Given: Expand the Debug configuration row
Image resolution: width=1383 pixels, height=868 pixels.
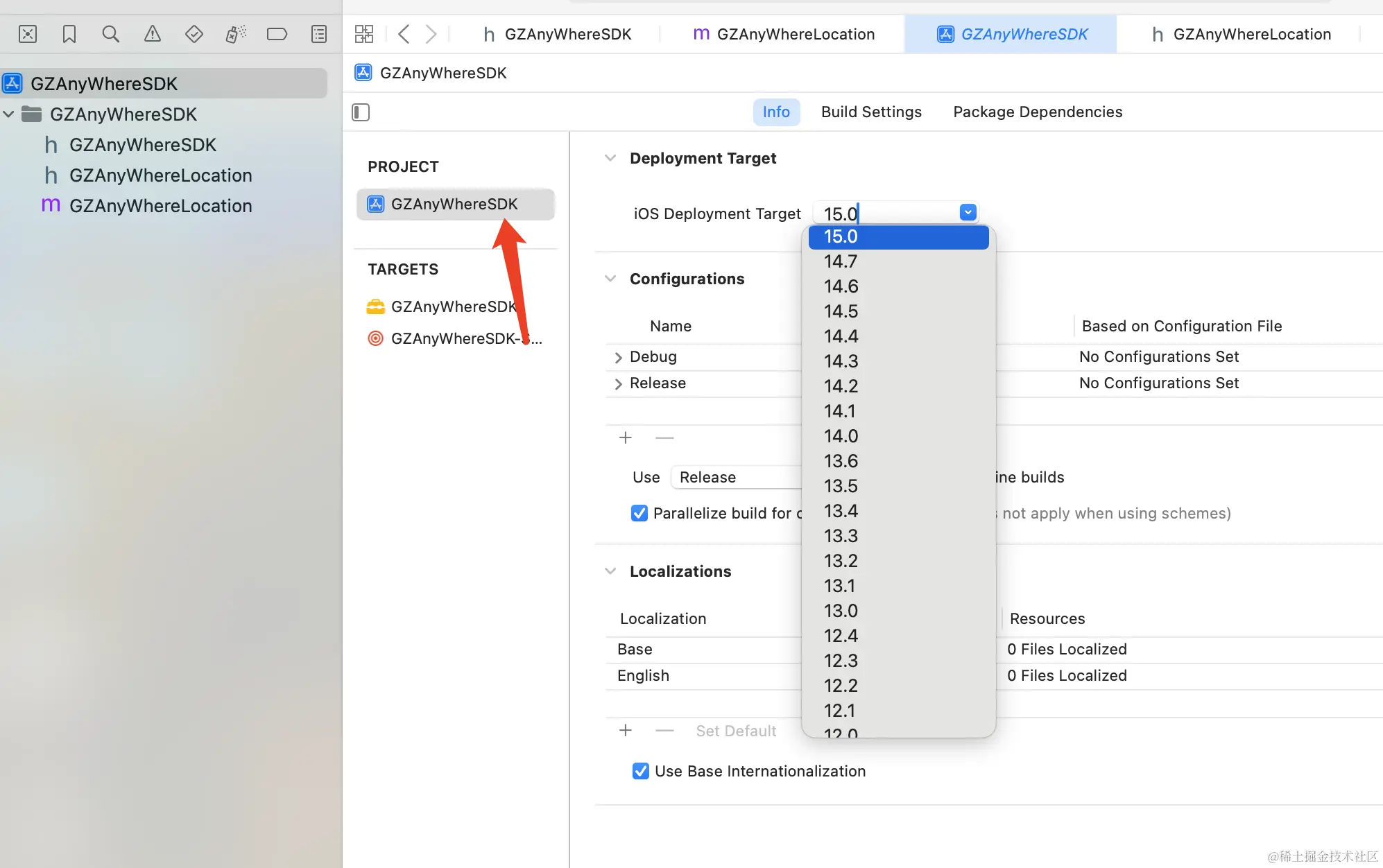Looking at the screenshot, I should pyautogui.click(x=618, y=357).
